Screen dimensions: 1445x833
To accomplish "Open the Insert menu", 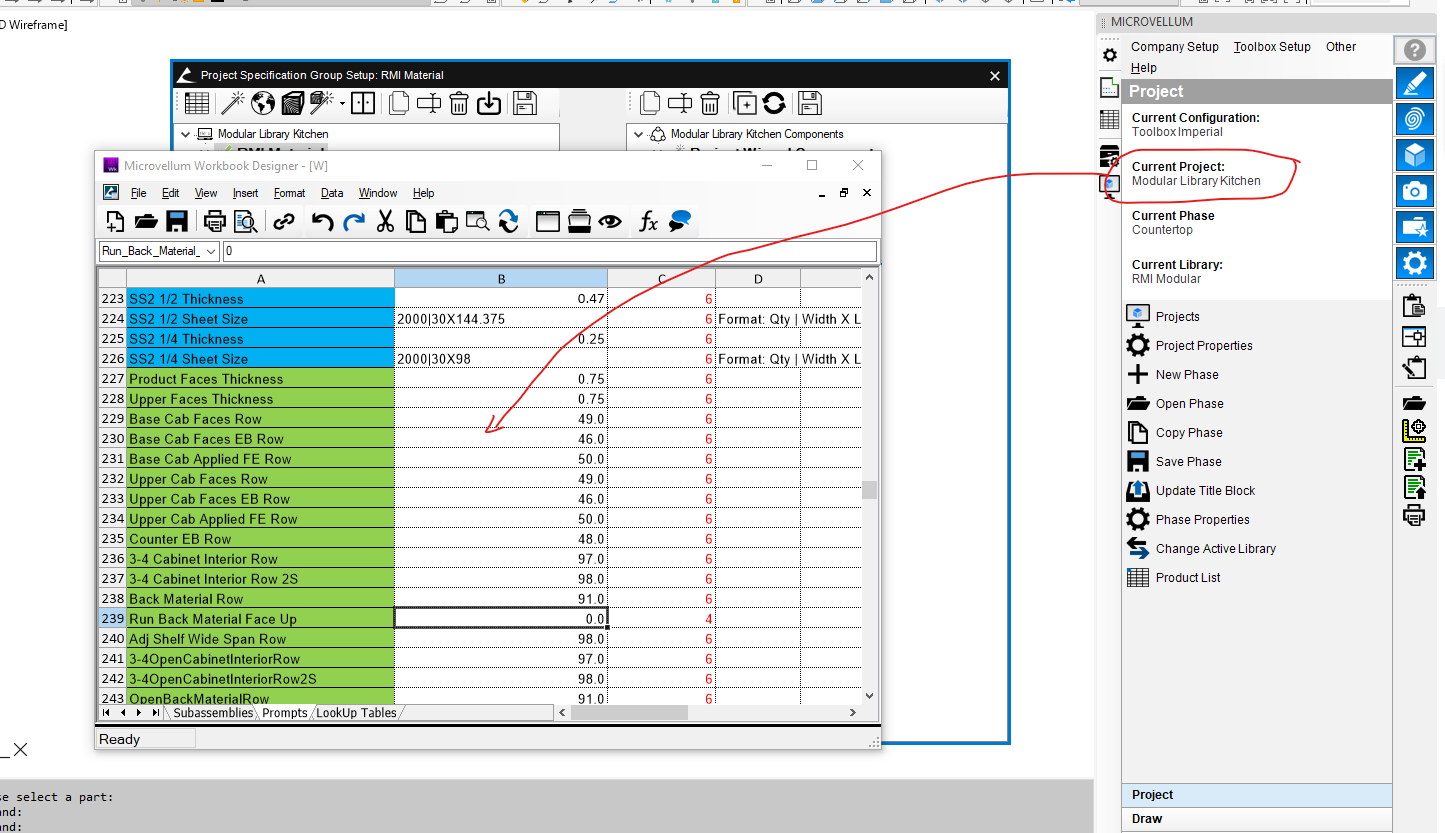I will point(245,193).
